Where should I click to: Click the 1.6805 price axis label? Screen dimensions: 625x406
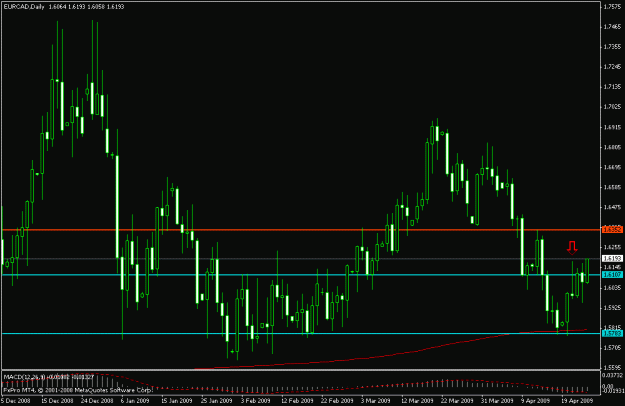[613, 147]
